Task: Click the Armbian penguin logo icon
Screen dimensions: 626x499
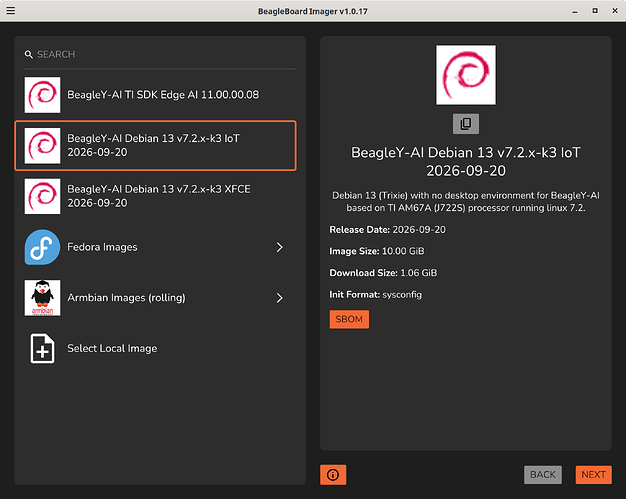Action: point(42,298)
